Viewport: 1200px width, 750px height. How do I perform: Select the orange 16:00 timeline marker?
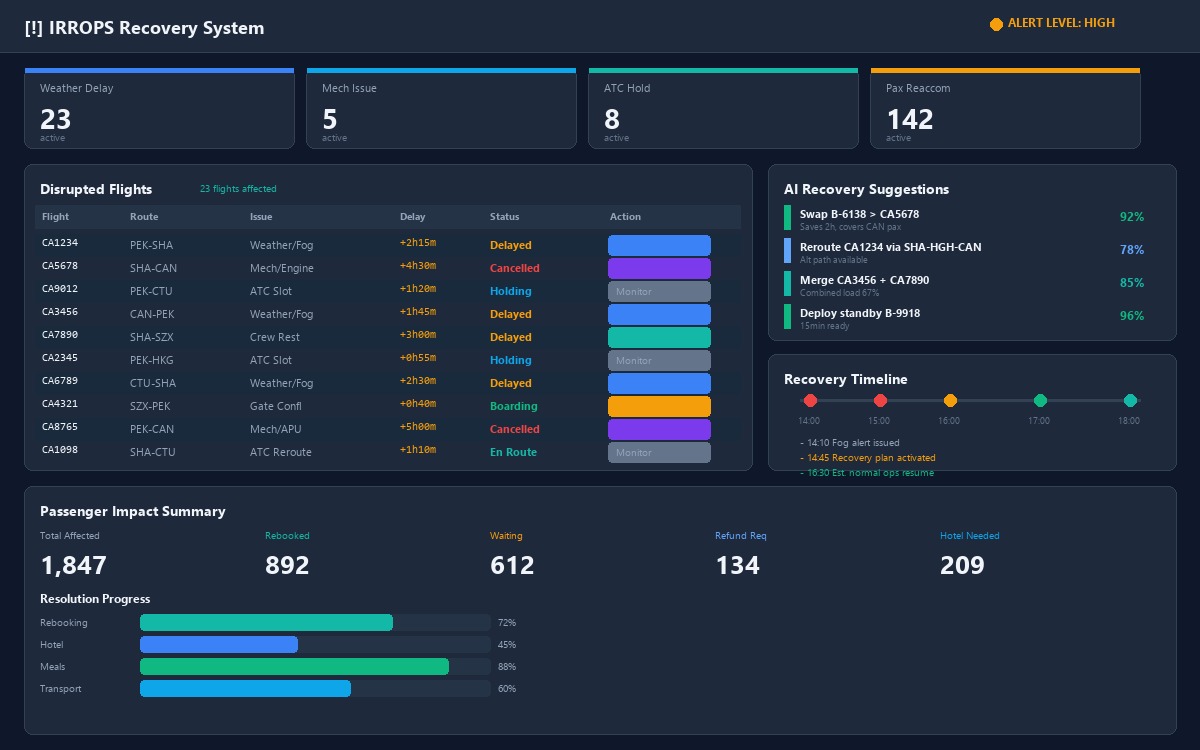tap(950, 400)
